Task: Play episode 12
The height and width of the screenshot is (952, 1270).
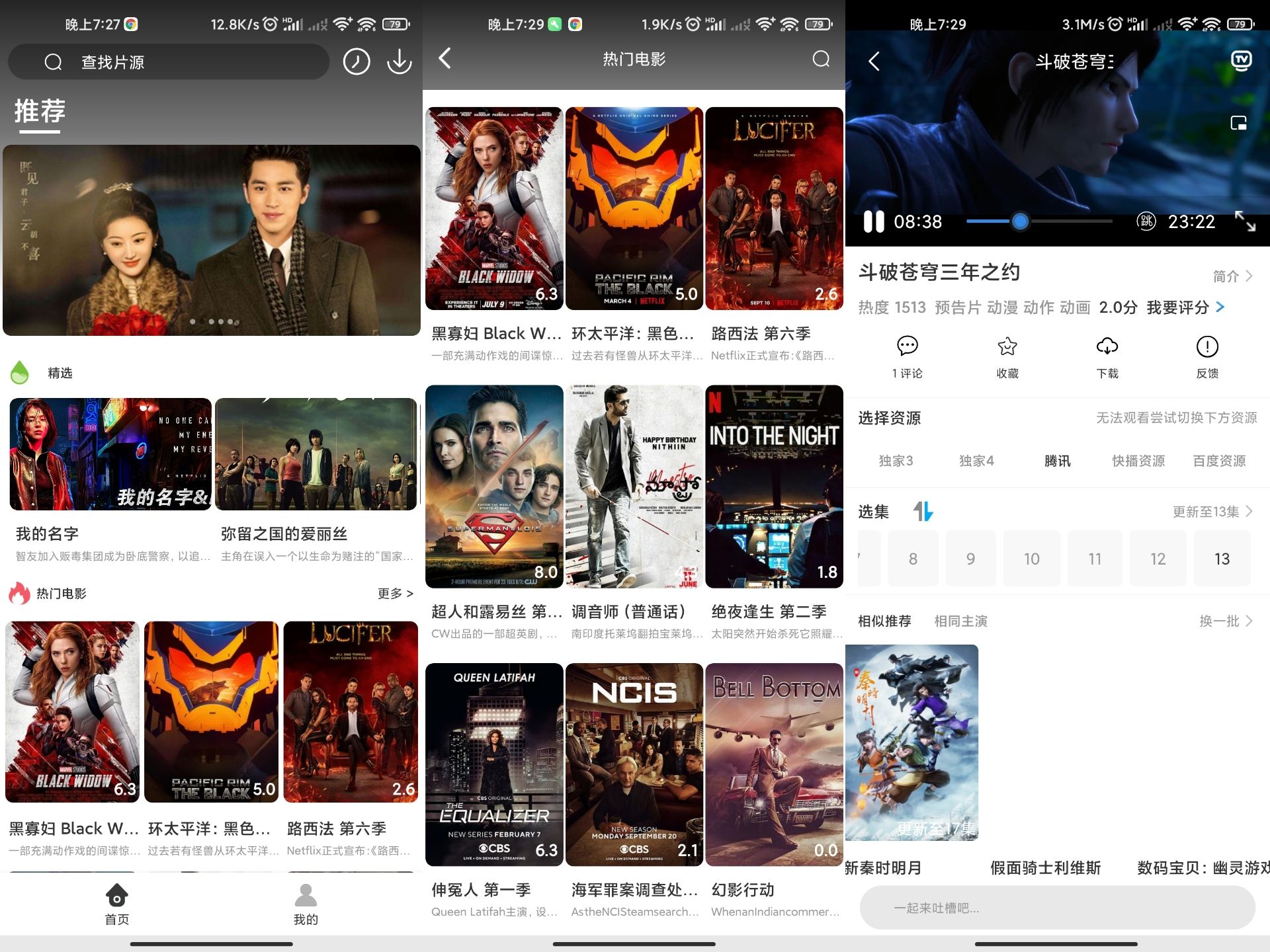Action: (x=1158, y=559)
